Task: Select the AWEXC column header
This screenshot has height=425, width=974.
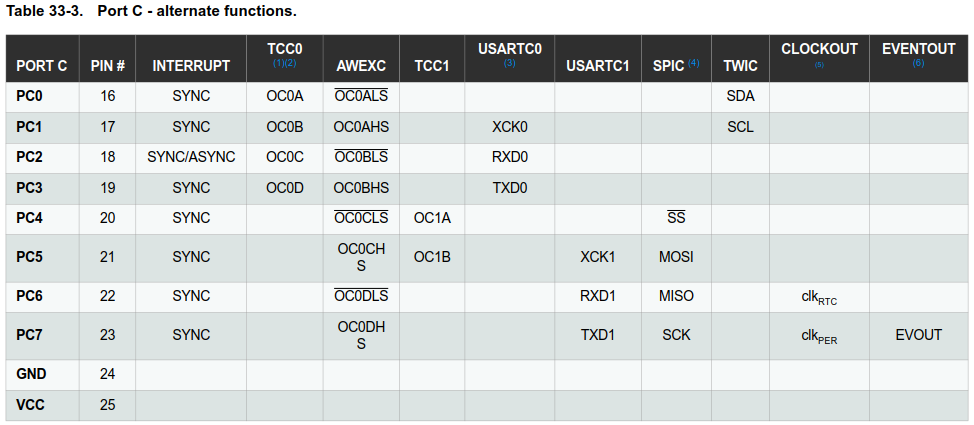Action: click(361, 66)
